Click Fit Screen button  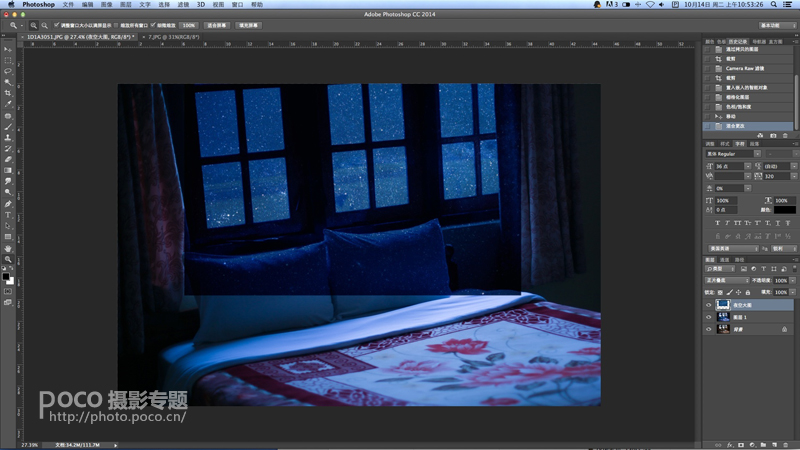217,25
